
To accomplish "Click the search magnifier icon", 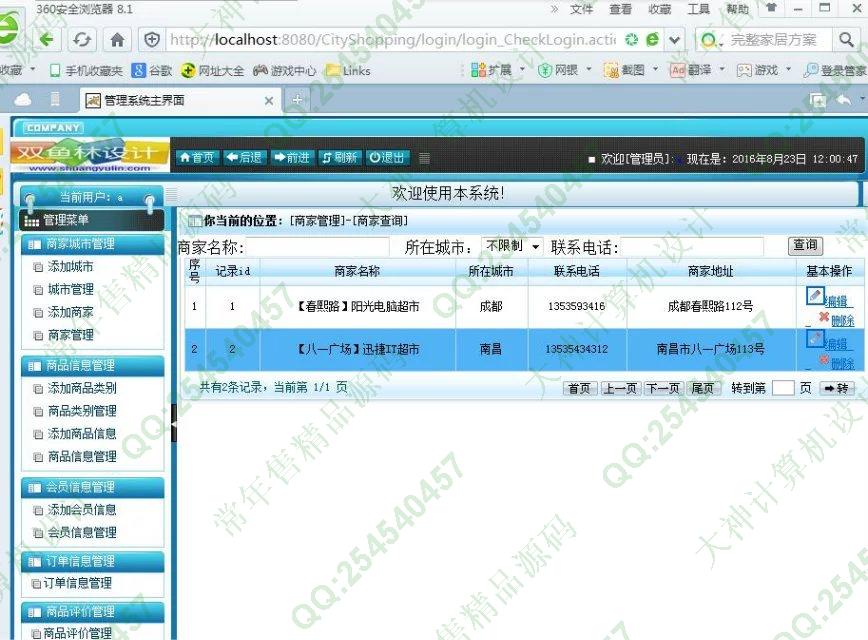I will (x=846, y=39).
